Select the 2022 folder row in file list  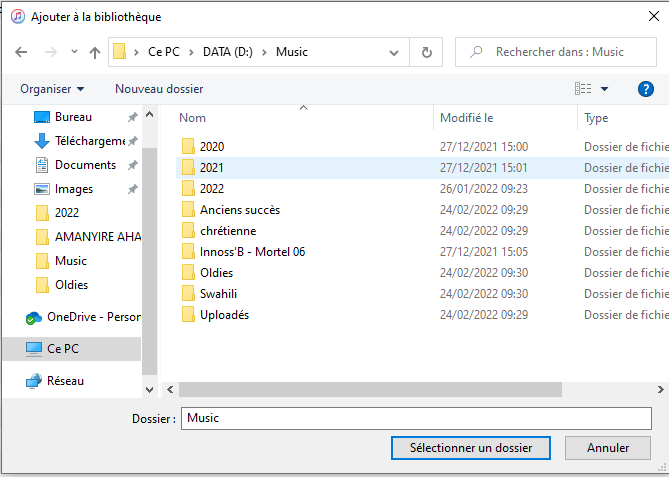coord(422,189)
